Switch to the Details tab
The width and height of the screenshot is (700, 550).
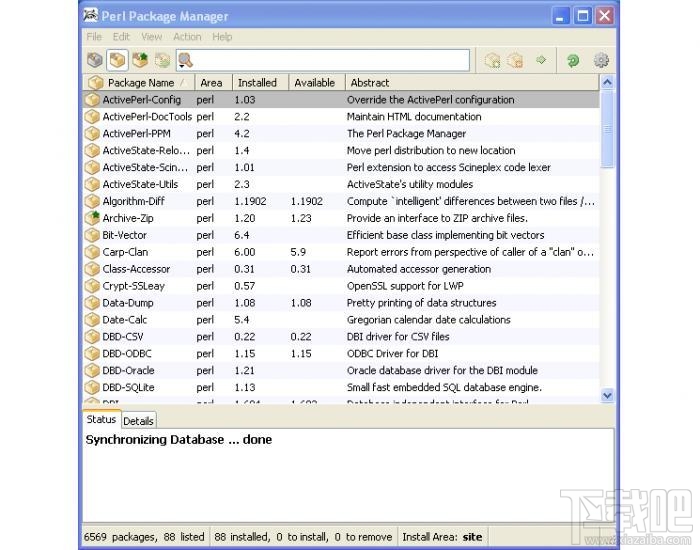(138, 421)
